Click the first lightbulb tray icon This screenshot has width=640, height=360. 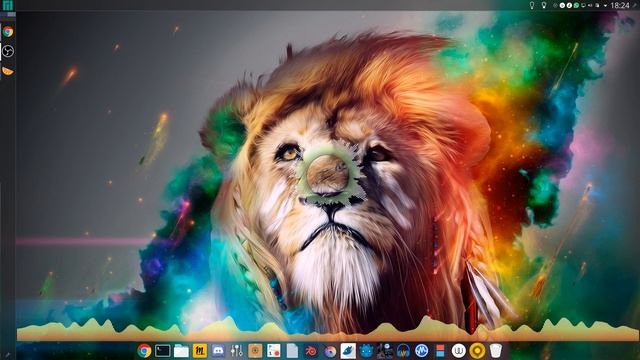click(x=532, y=5)
